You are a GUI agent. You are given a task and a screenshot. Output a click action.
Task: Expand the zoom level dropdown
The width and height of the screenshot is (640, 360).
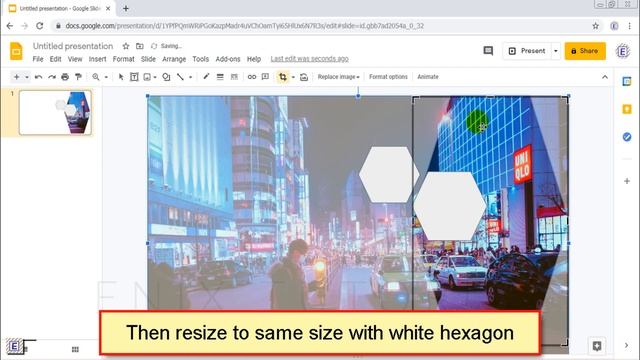(x=106, y=77)
